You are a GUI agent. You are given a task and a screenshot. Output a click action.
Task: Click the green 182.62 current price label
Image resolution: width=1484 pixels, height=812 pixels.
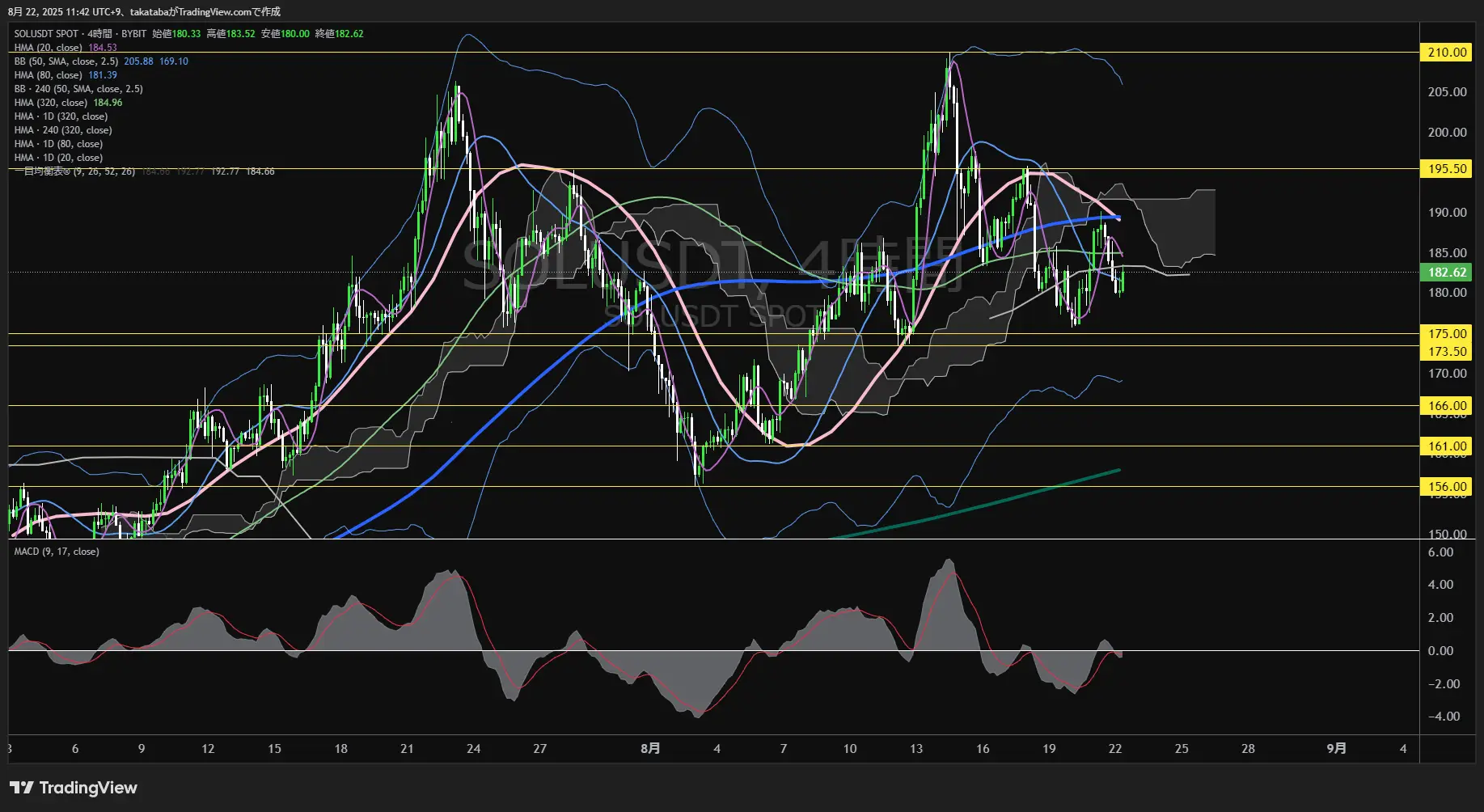click(1446, 273)
